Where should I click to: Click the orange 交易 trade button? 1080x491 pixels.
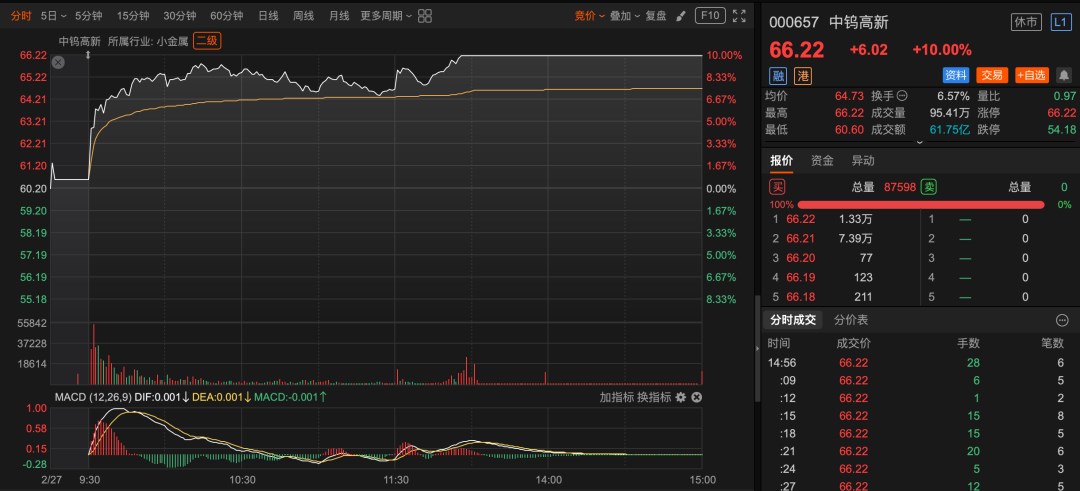(991, 75)
